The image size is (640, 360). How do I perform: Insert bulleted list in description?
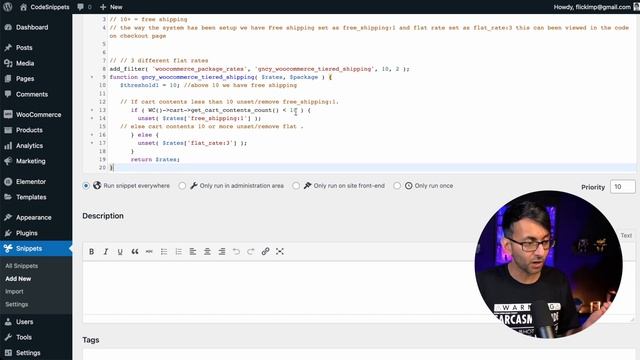pyautogui.click(x=164, y=251)
